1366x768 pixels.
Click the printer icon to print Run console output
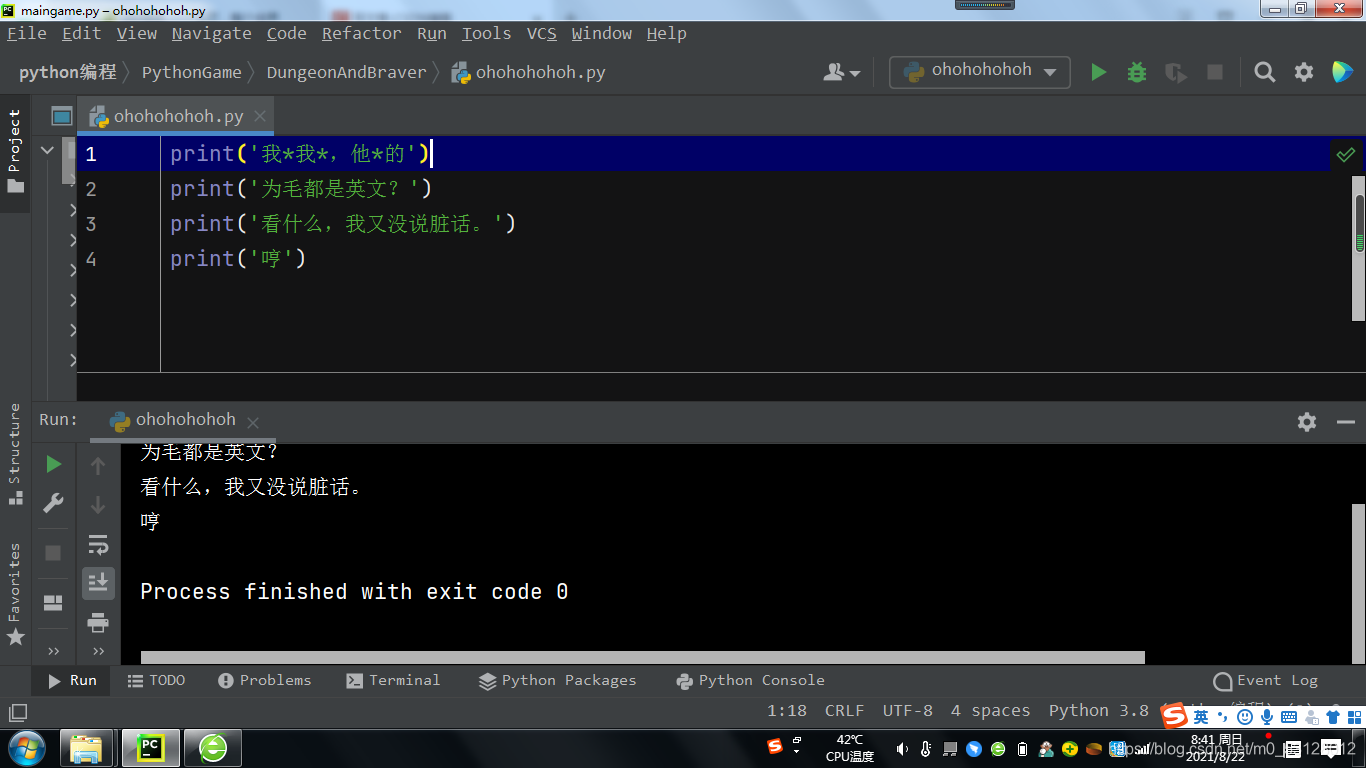(98, 623)
